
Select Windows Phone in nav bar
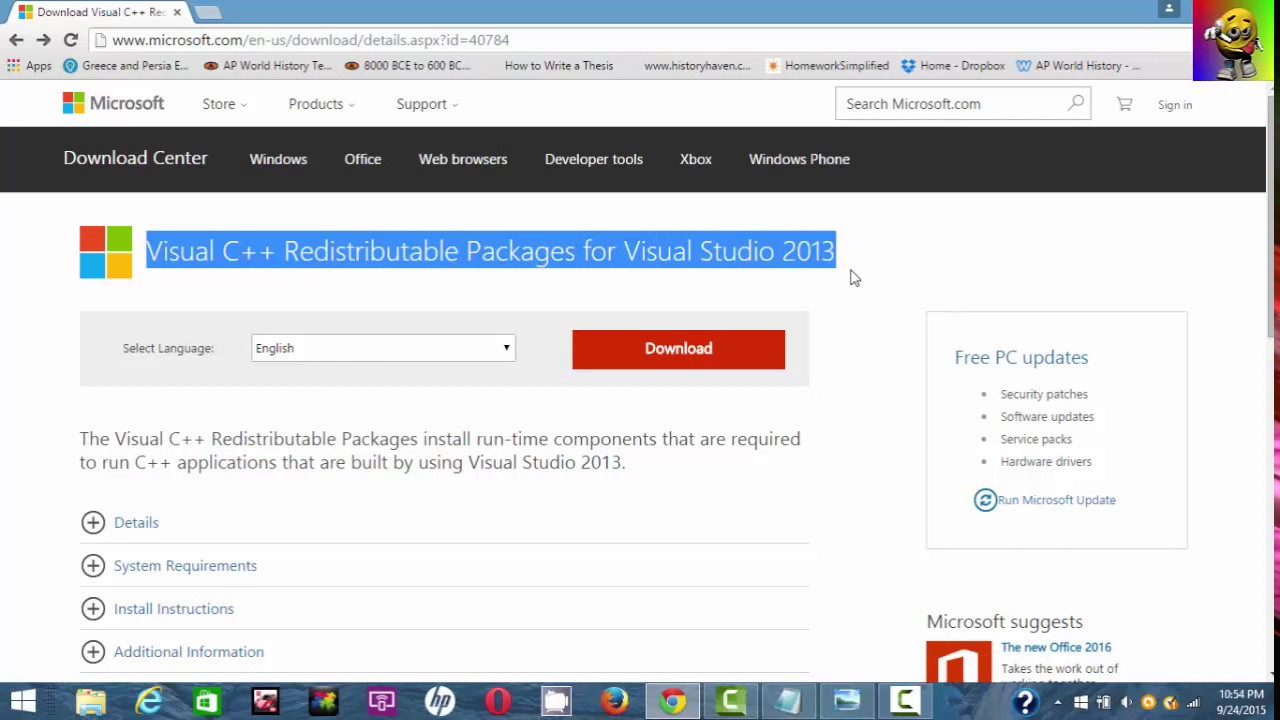pos(799,159)
